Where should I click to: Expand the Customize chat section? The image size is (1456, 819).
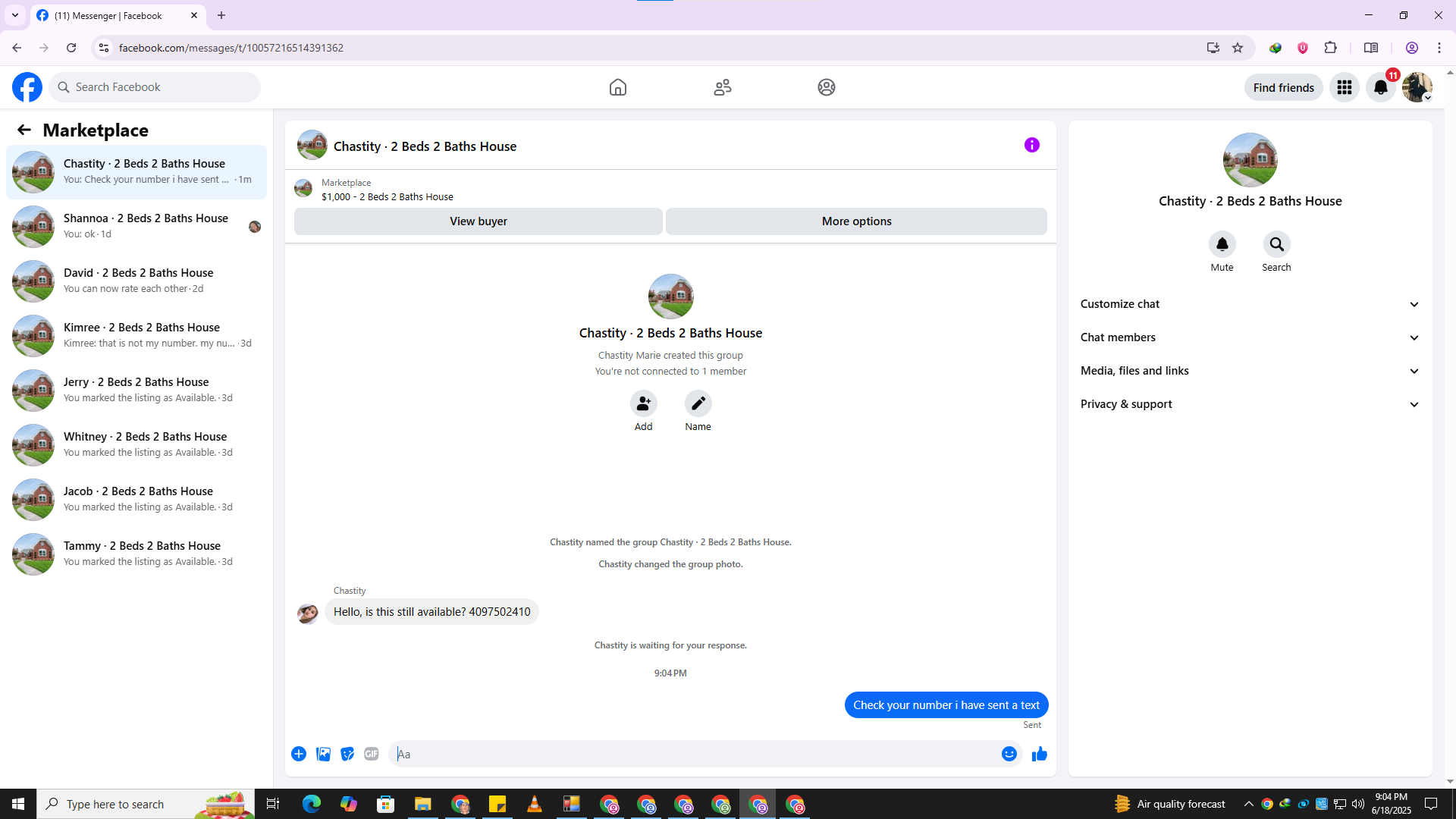pos(1250,304)
